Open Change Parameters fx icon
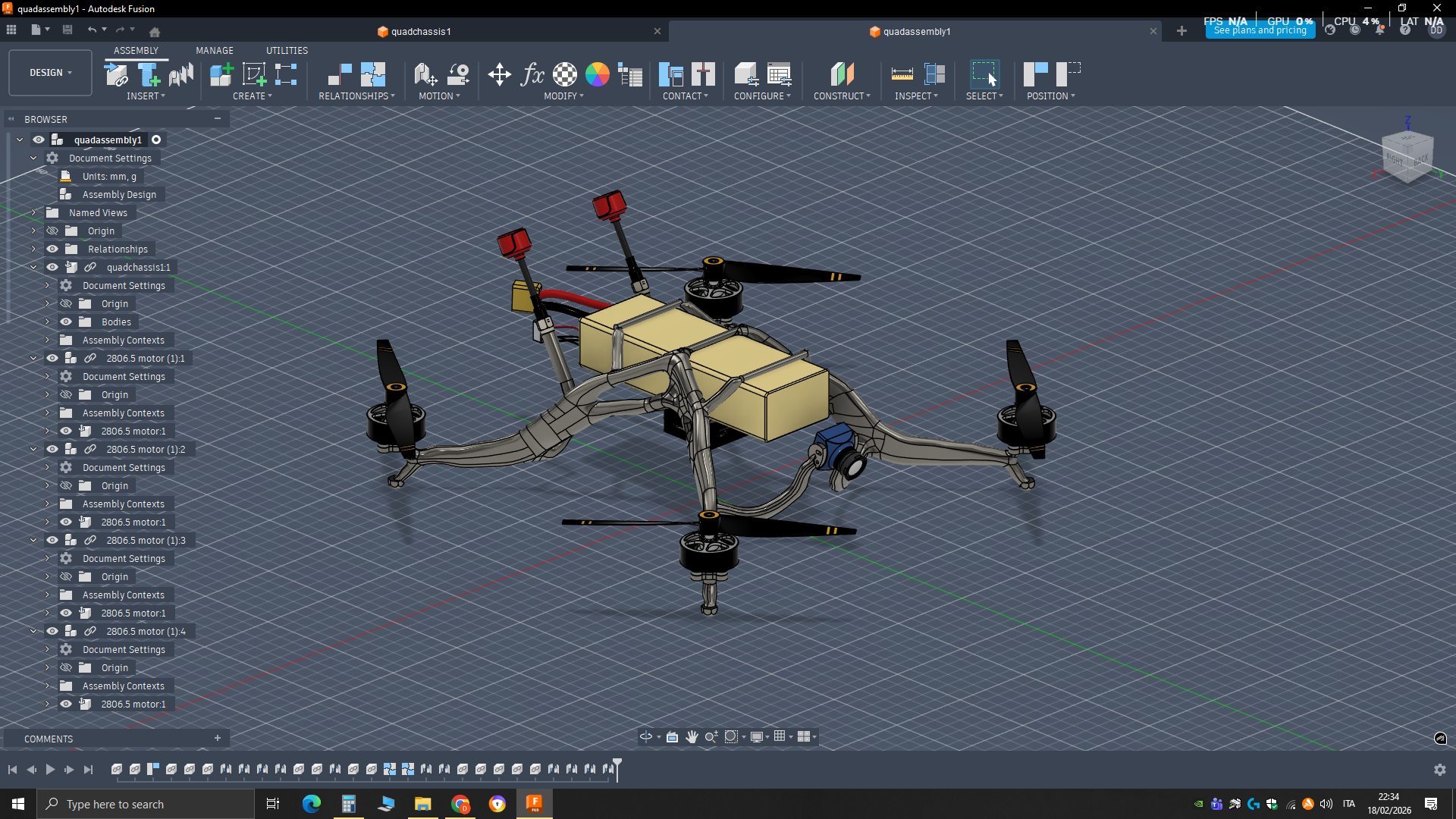1456x819 pixels. click(x=532, y=74)
